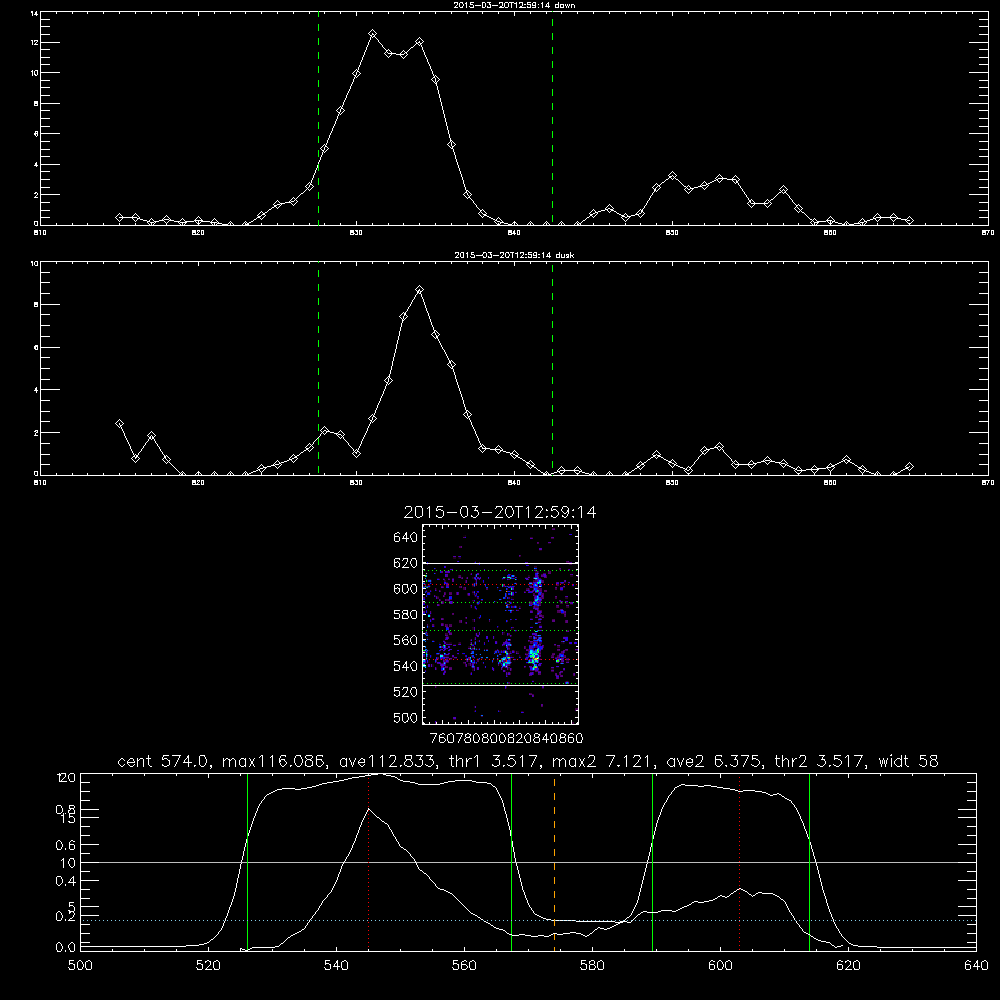Click the heatmap image of detector counts
This screenshot has height=1000, width=1000.
pos(501,624)
